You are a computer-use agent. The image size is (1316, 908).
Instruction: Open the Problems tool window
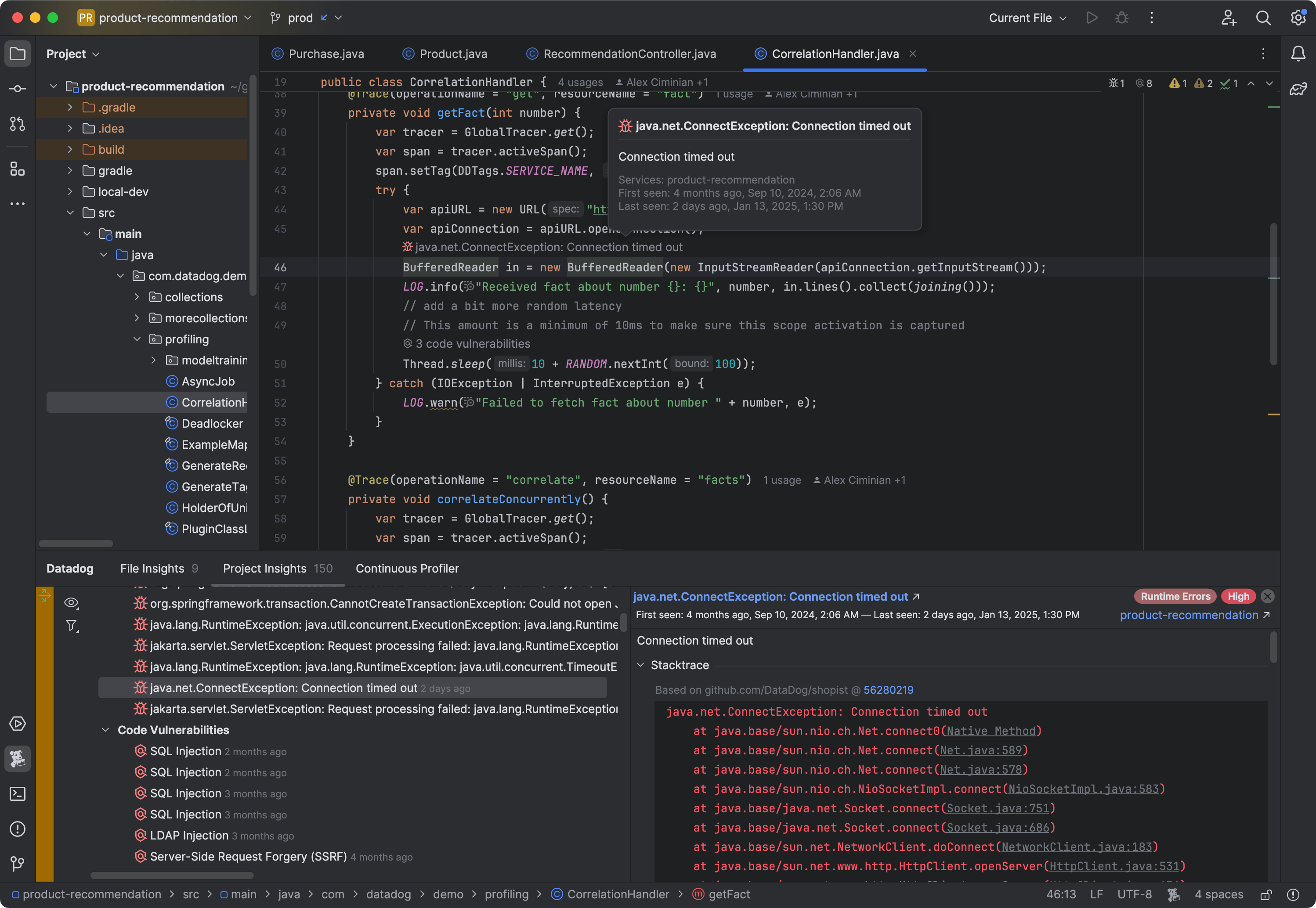point(17,829)
